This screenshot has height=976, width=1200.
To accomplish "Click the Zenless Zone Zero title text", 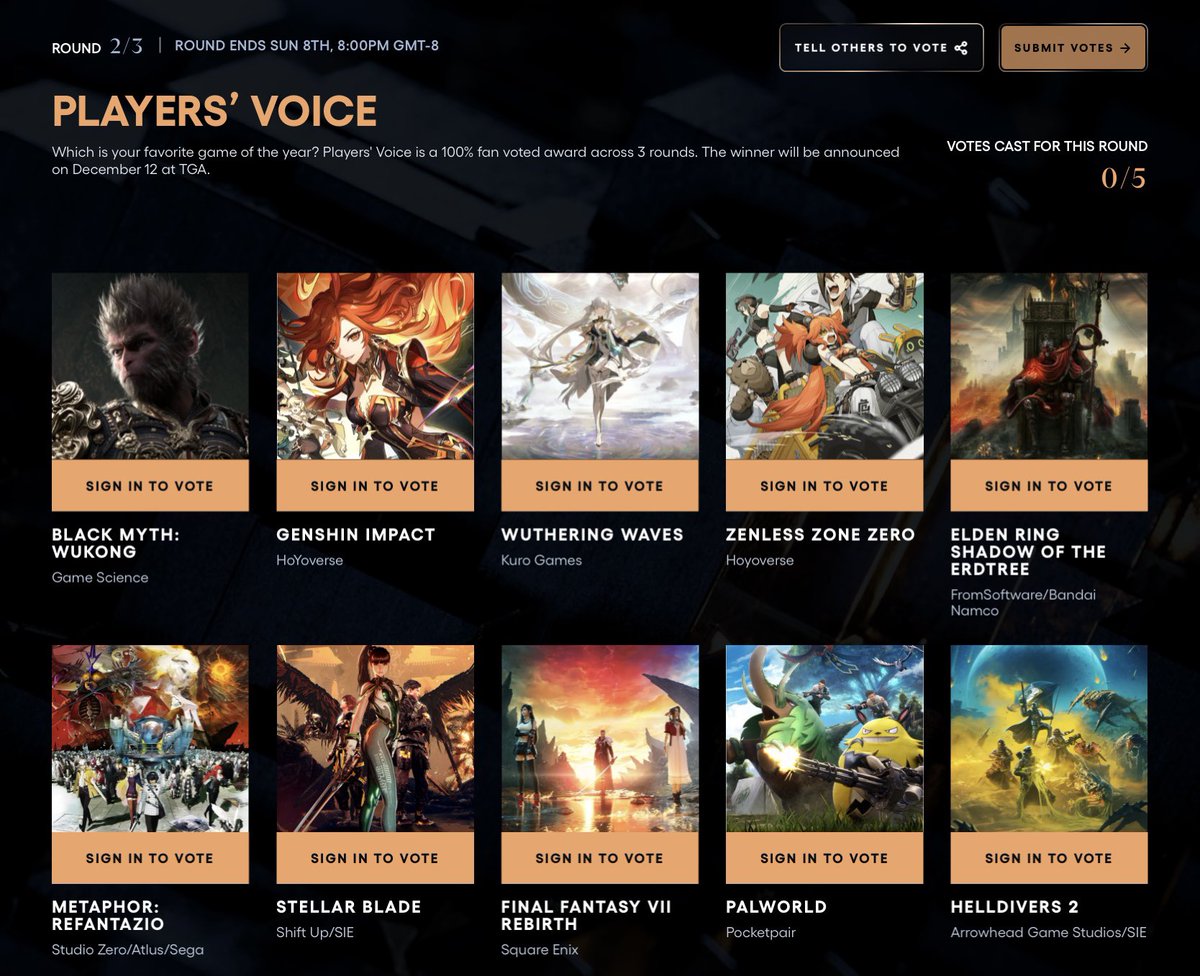I will tap(820, 535).
